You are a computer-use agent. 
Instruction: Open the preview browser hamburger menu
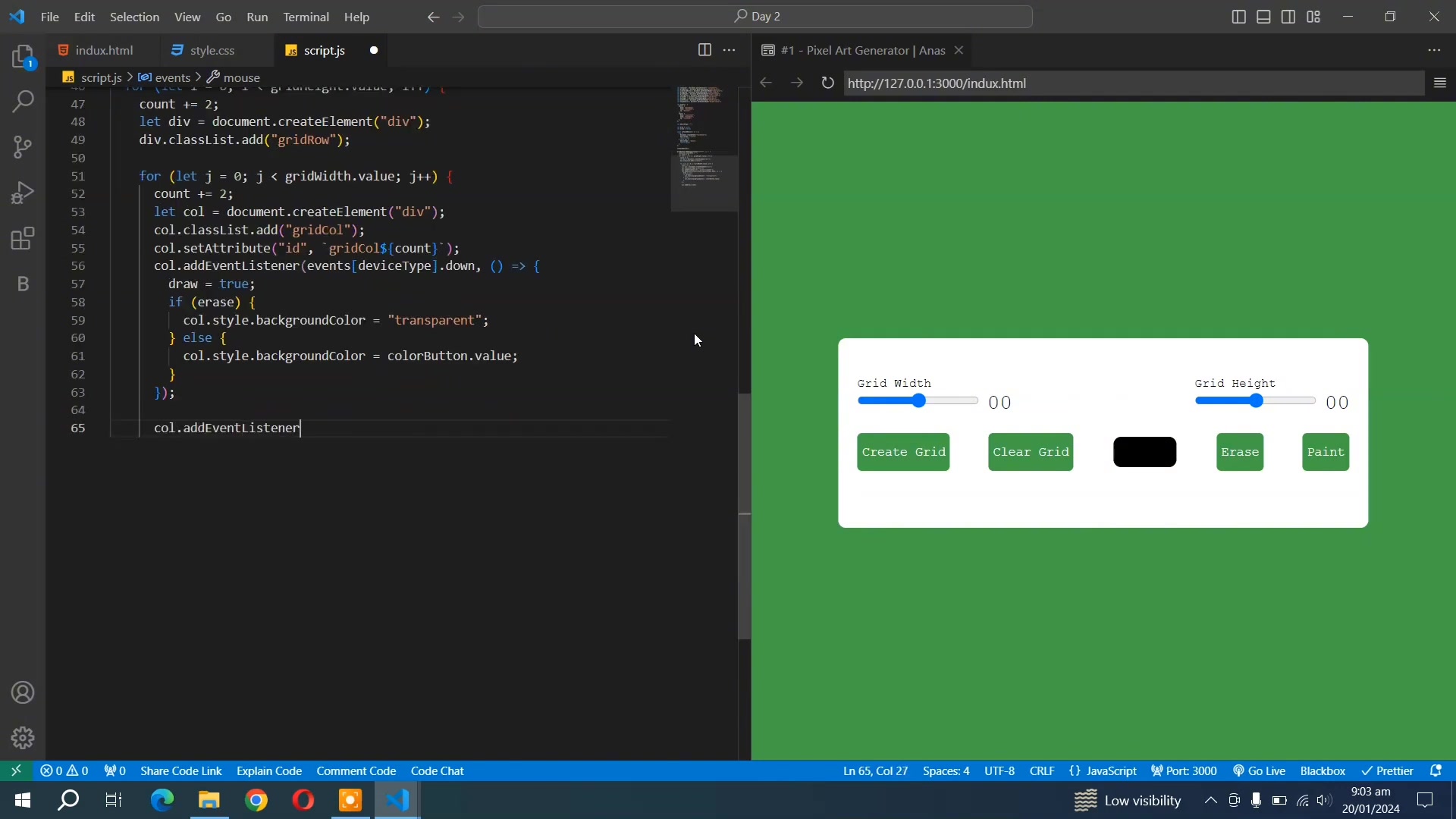tap(1440, 83)
